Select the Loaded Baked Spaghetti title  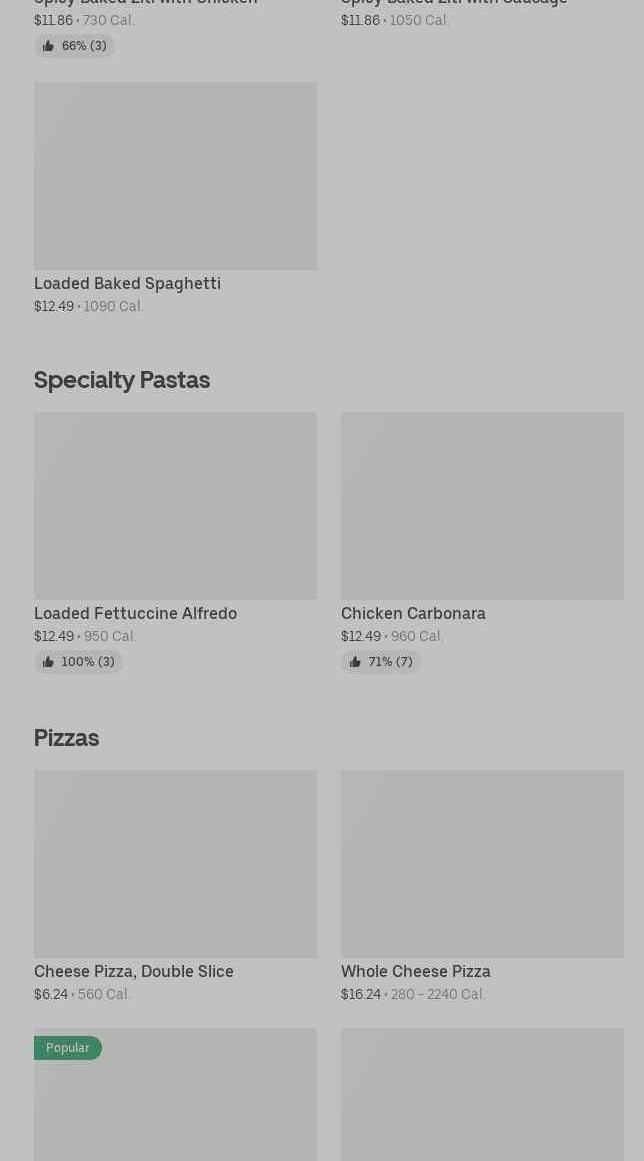click(x=127, y=283)
